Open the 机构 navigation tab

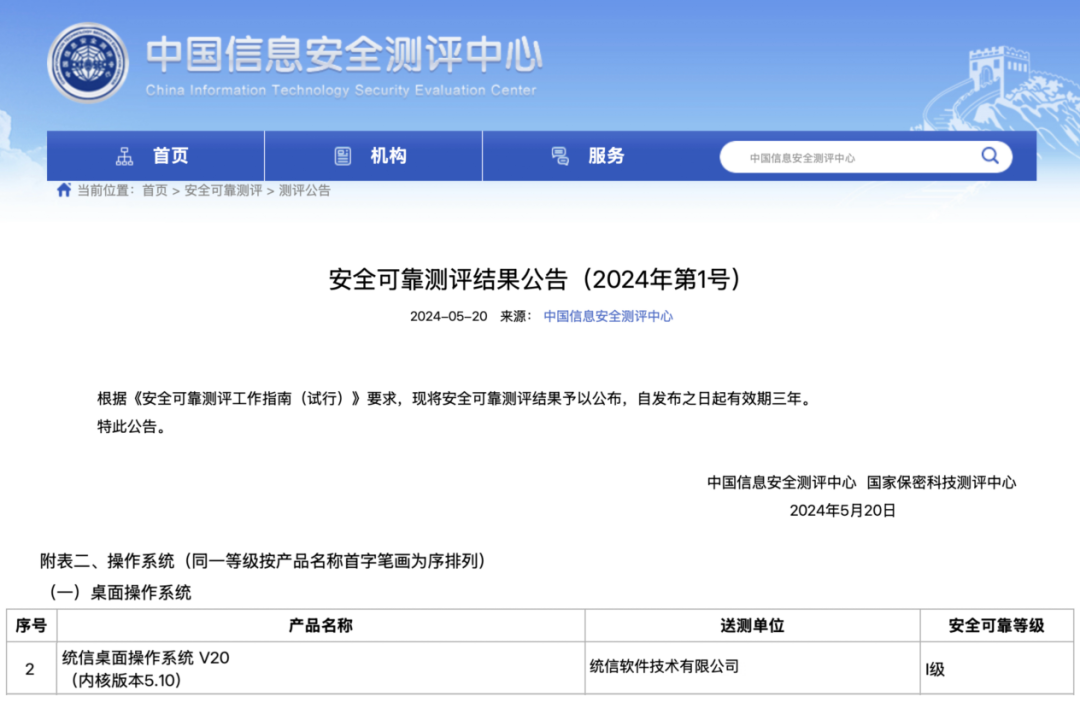(x=373, y=156)
